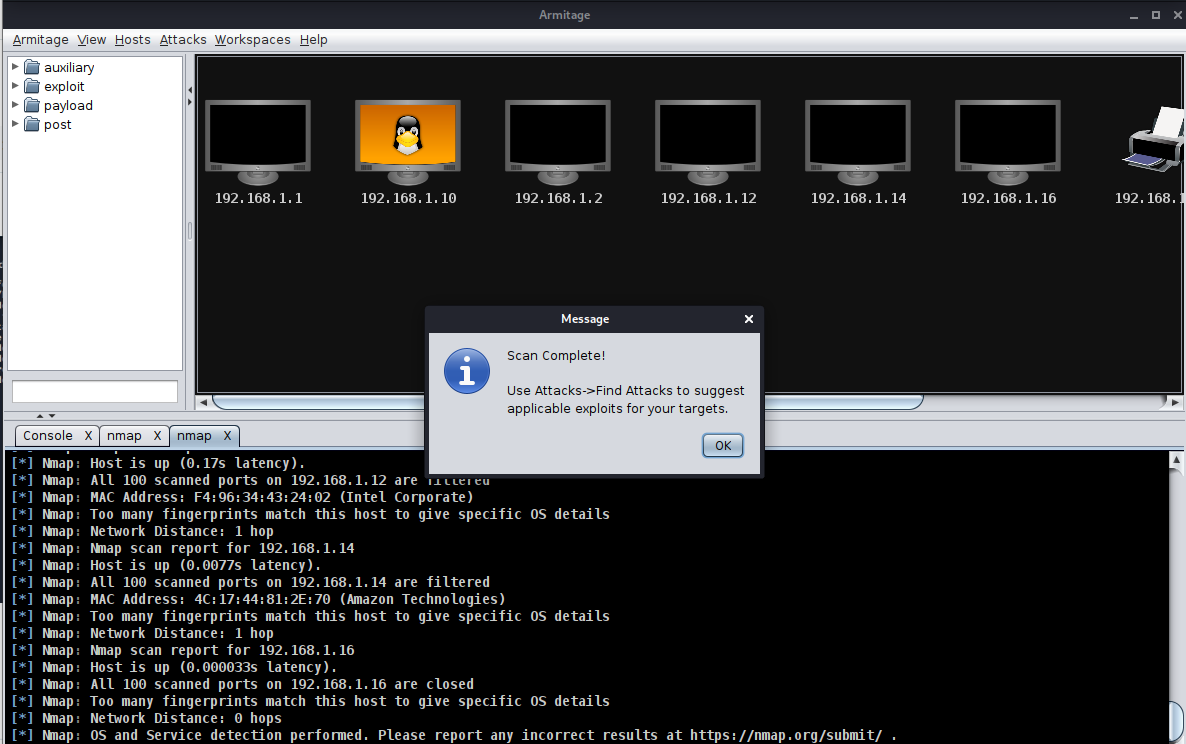This screenshot has height=744, width=1186.
Task: Click the blue info icon in Message dialog
Action: pyautogui.click(x=467, y=371)
